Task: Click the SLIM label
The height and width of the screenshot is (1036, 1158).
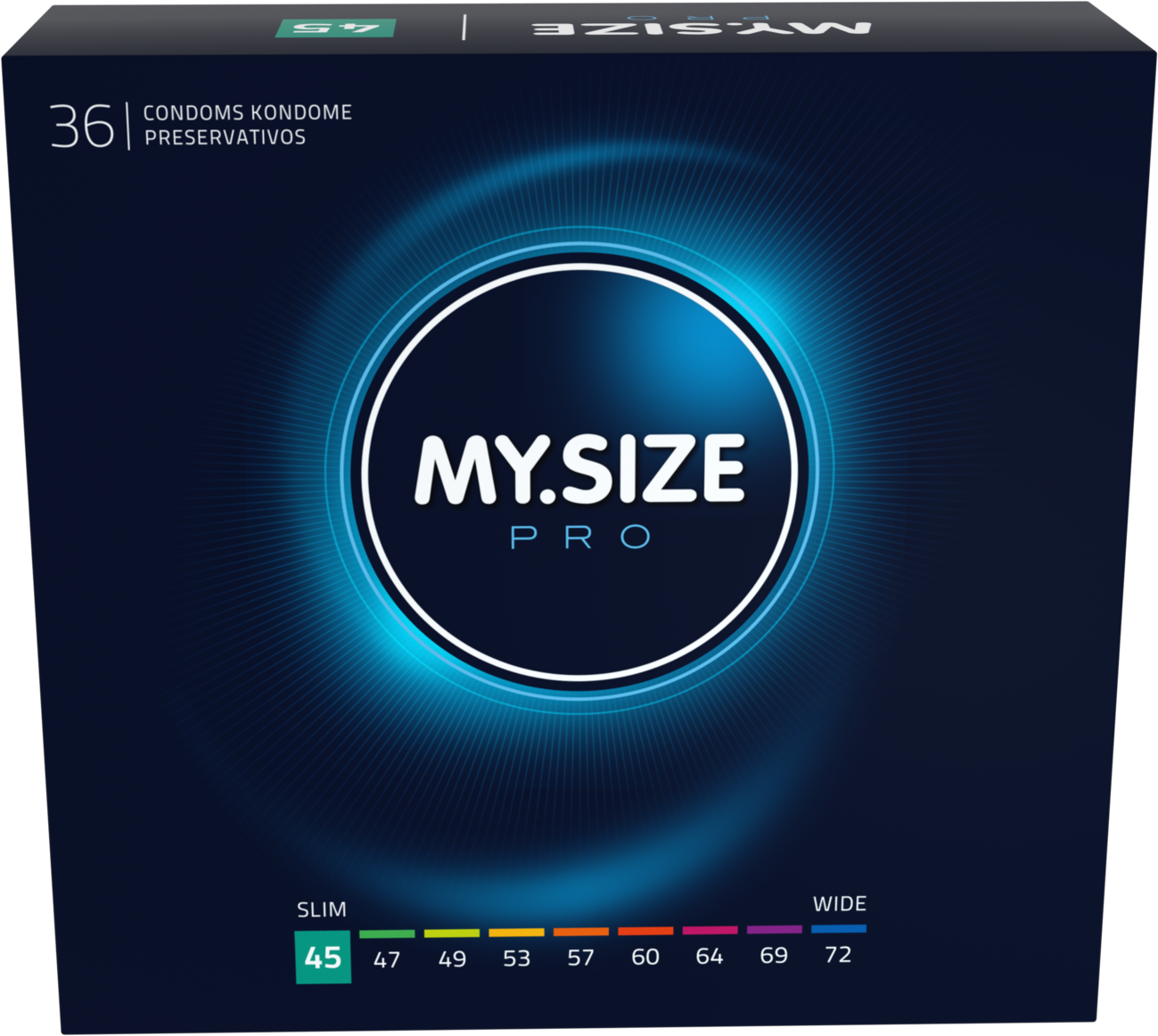Action: tap(322, 910)
